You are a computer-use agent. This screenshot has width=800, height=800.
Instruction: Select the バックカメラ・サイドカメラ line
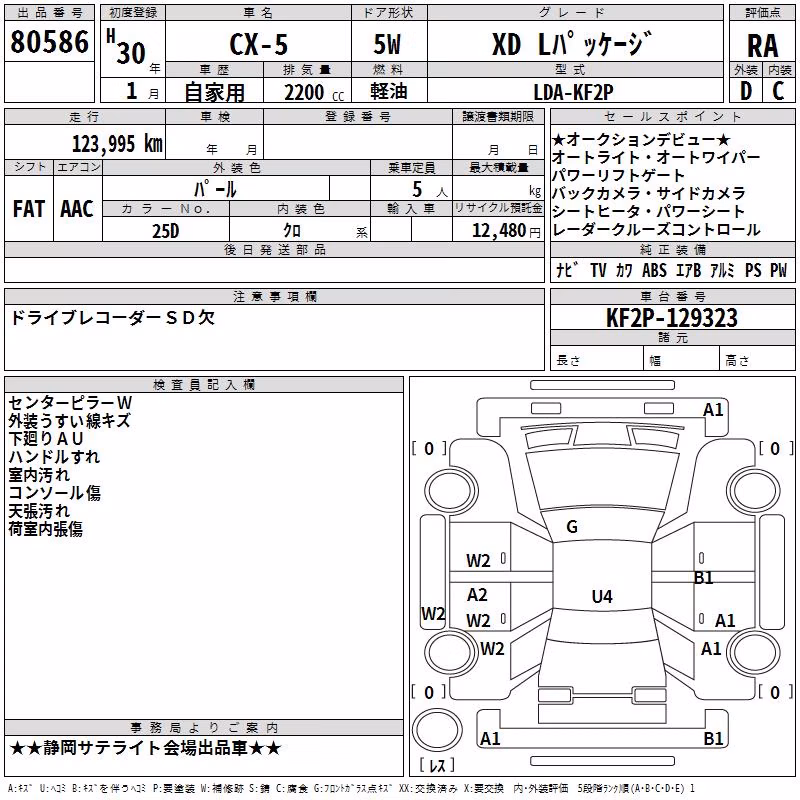[649, 193]
